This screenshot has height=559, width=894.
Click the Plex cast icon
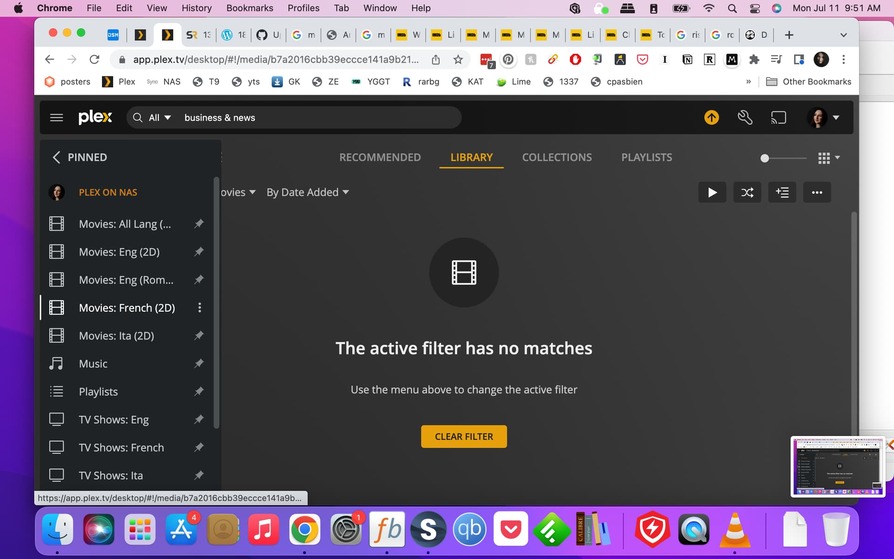point(778,118)
